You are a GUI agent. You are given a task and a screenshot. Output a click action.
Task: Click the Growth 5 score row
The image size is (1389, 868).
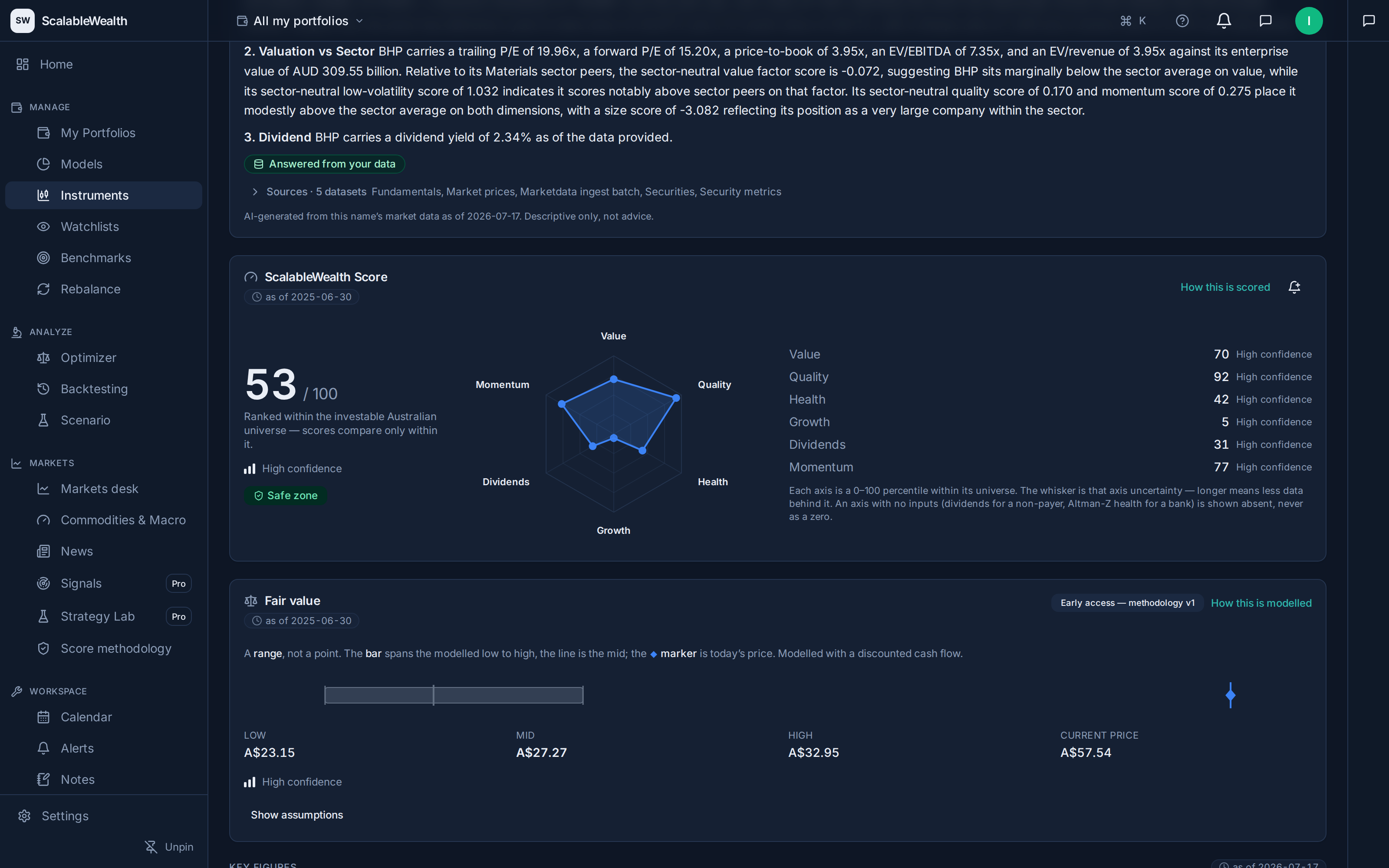pos(1050,422)
